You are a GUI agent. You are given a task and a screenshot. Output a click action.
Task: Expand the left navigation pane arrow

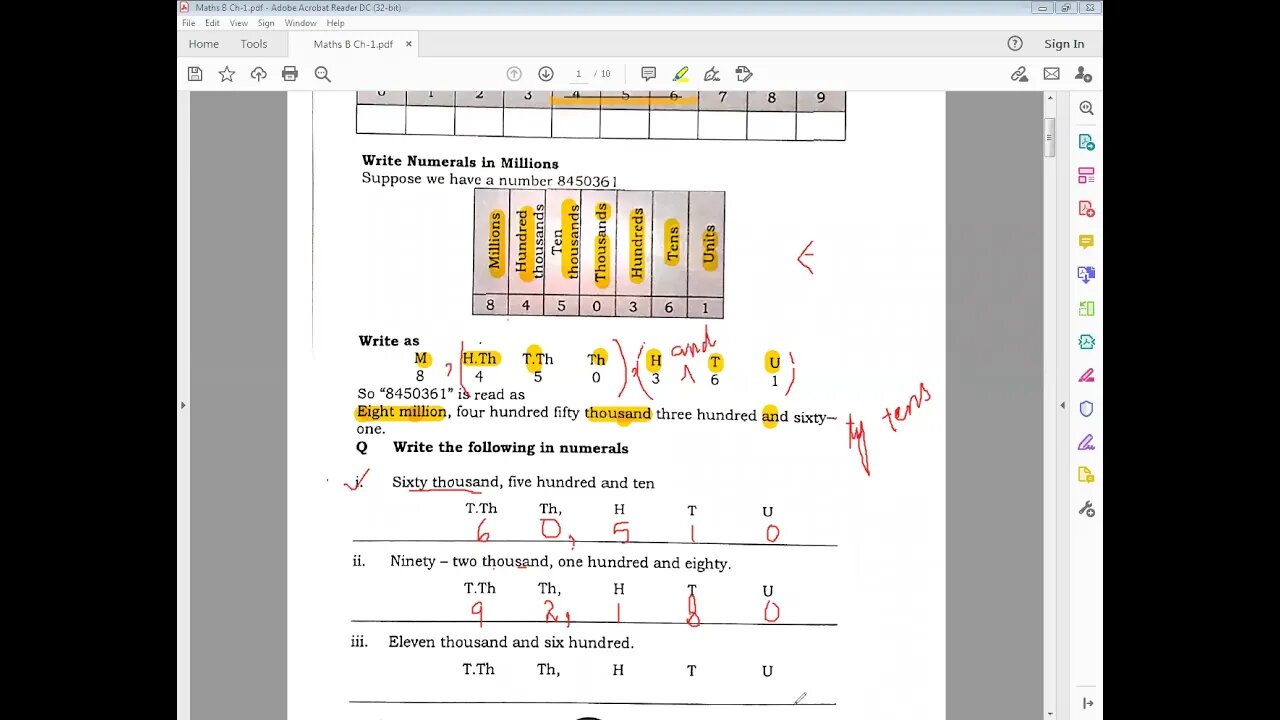click(182, 405)
